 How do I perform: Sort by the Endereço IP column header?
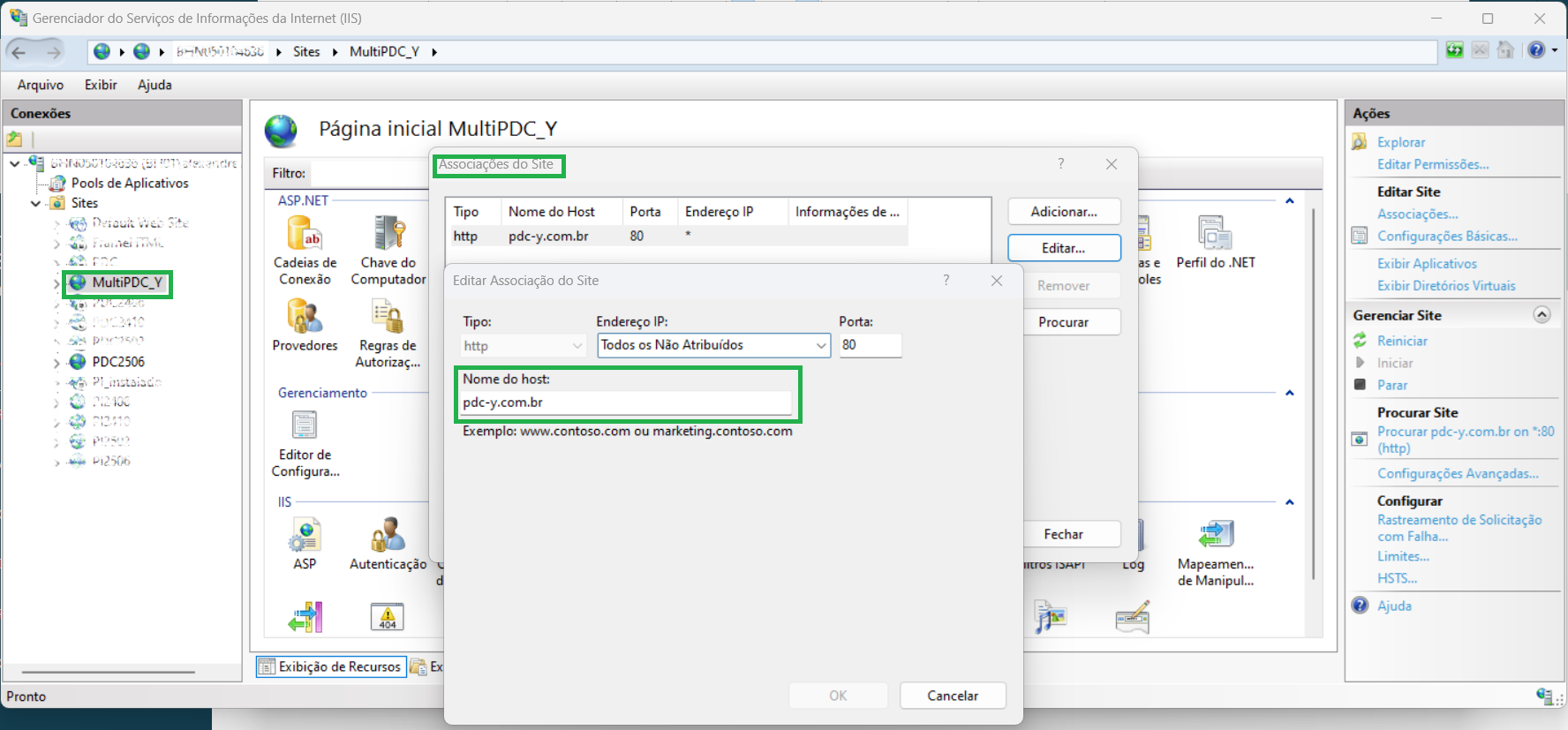pyautogui.click(x=732, y=212)
